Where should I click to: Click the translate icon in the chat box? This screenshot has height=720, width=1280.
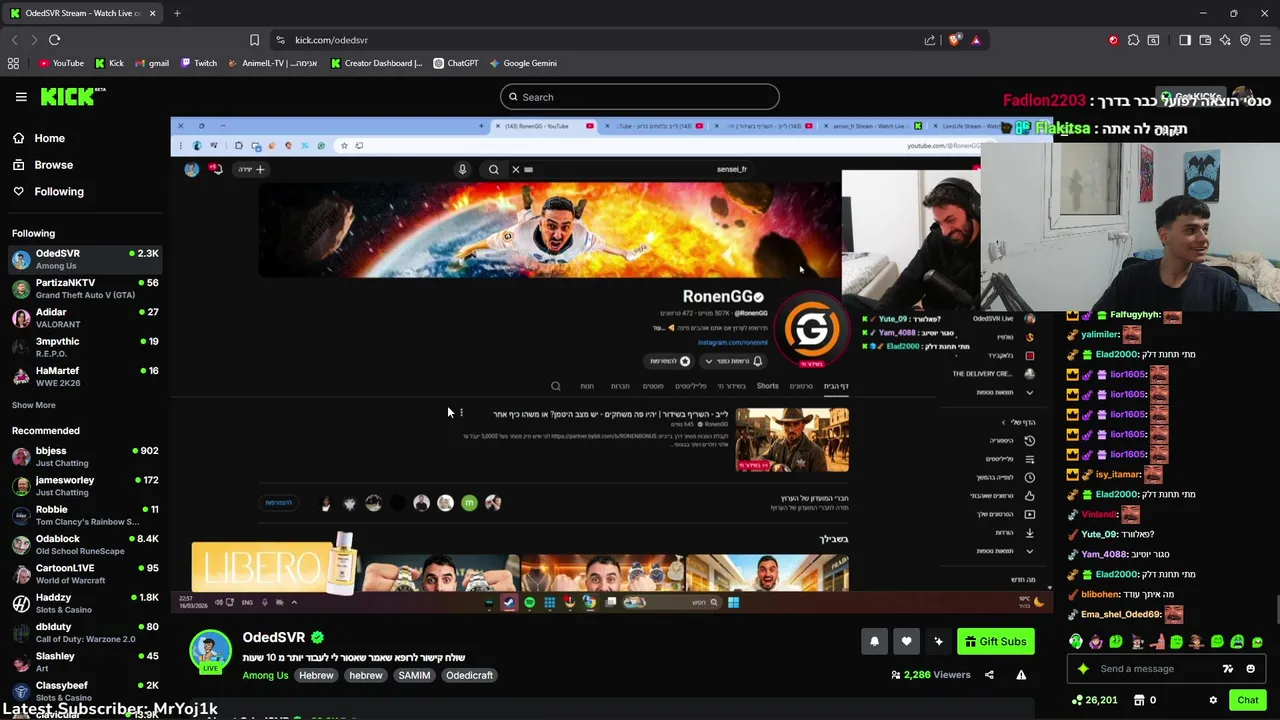(x=1228, y=669)
